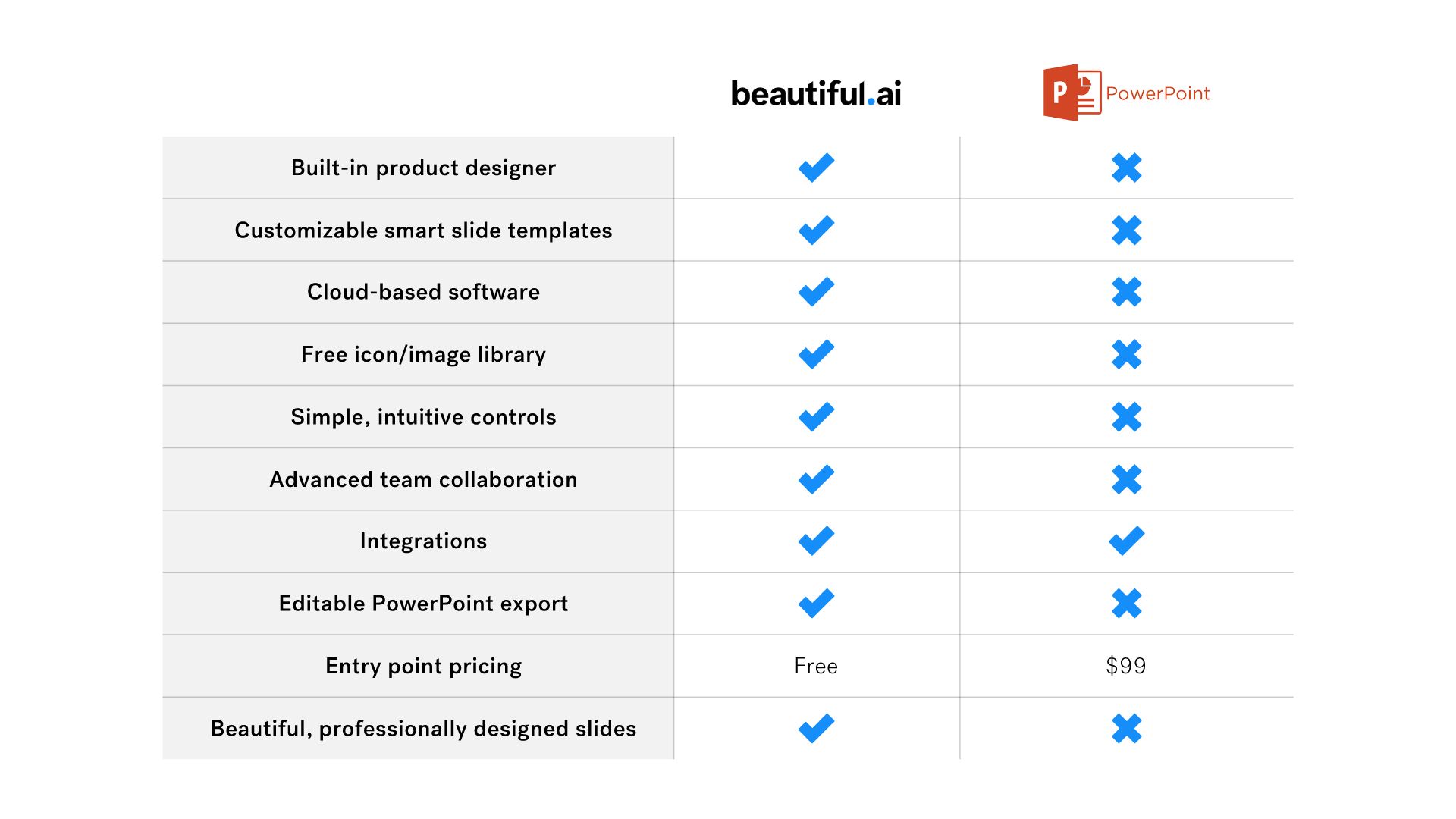
Task: Select beautiful.ai checkmark for Cloud-based software
Action: [816, 292]
